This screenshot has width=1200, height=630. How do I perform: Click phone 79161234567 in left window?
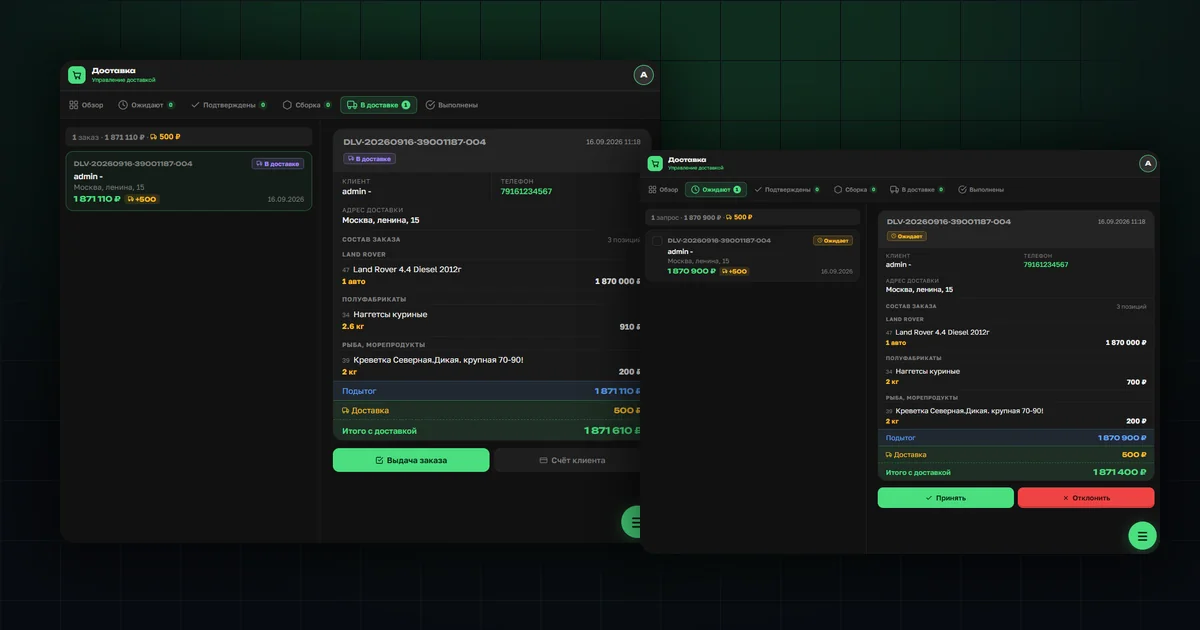[x=526, y=191]
